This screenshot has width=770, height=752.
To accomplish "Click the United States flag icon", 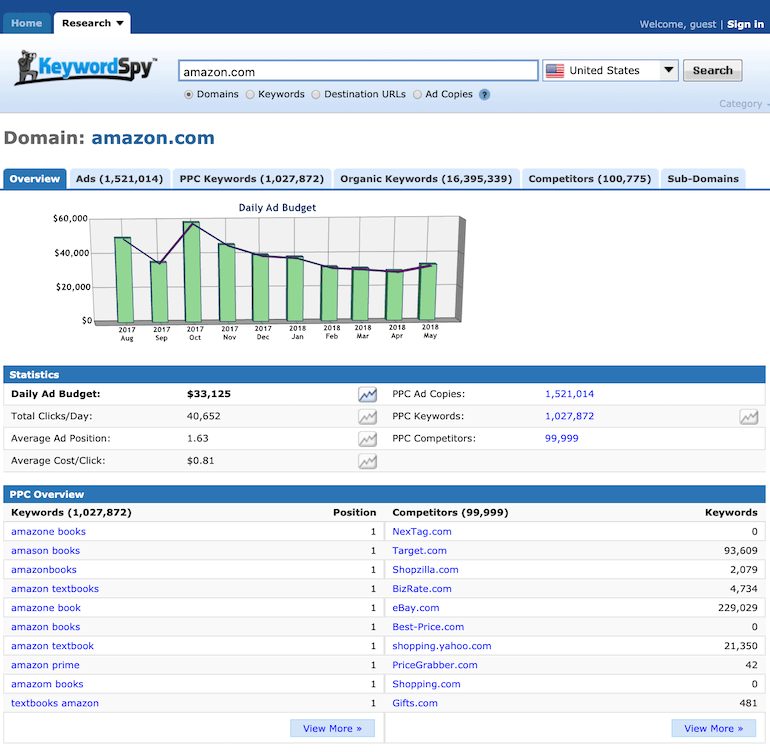I will [x=555, y=71].
